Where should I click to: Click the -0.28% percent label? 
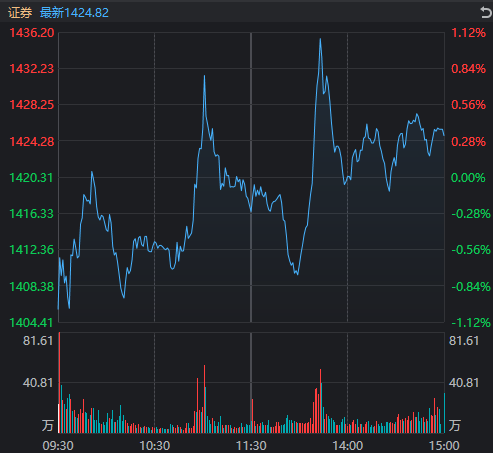point(471,214)
